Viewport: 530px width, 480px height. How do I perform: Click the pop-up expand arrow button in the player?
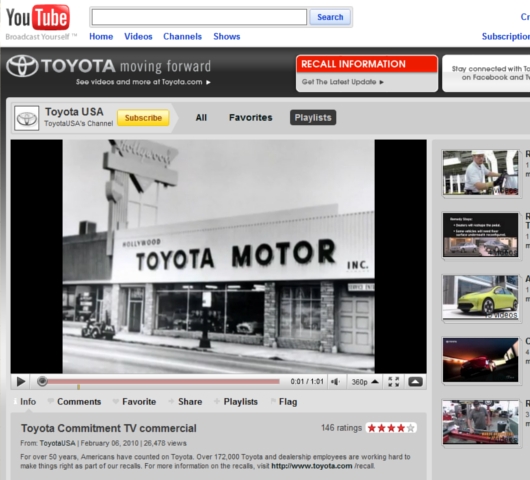[415, 382]
